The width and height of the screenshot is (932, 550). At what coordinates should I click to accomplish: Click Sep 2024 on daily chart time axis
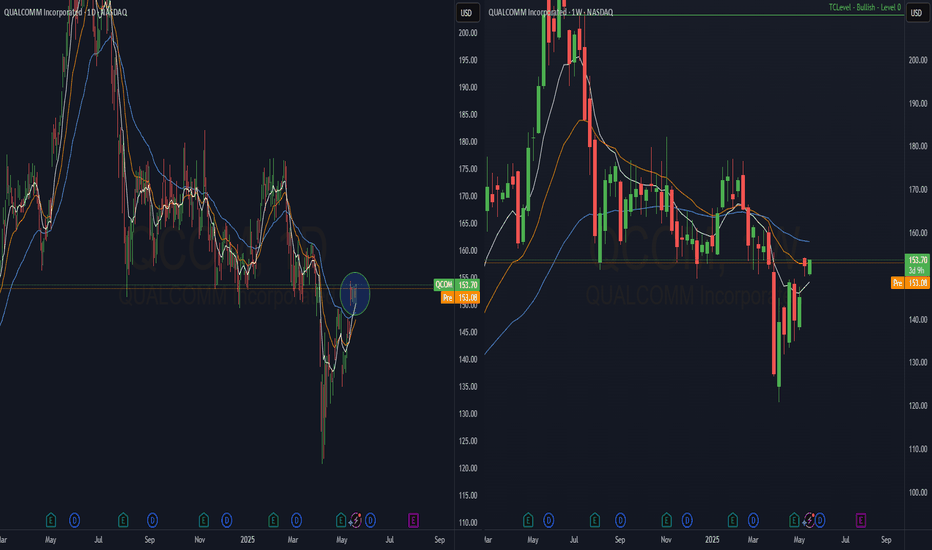[x=149, y=540]
